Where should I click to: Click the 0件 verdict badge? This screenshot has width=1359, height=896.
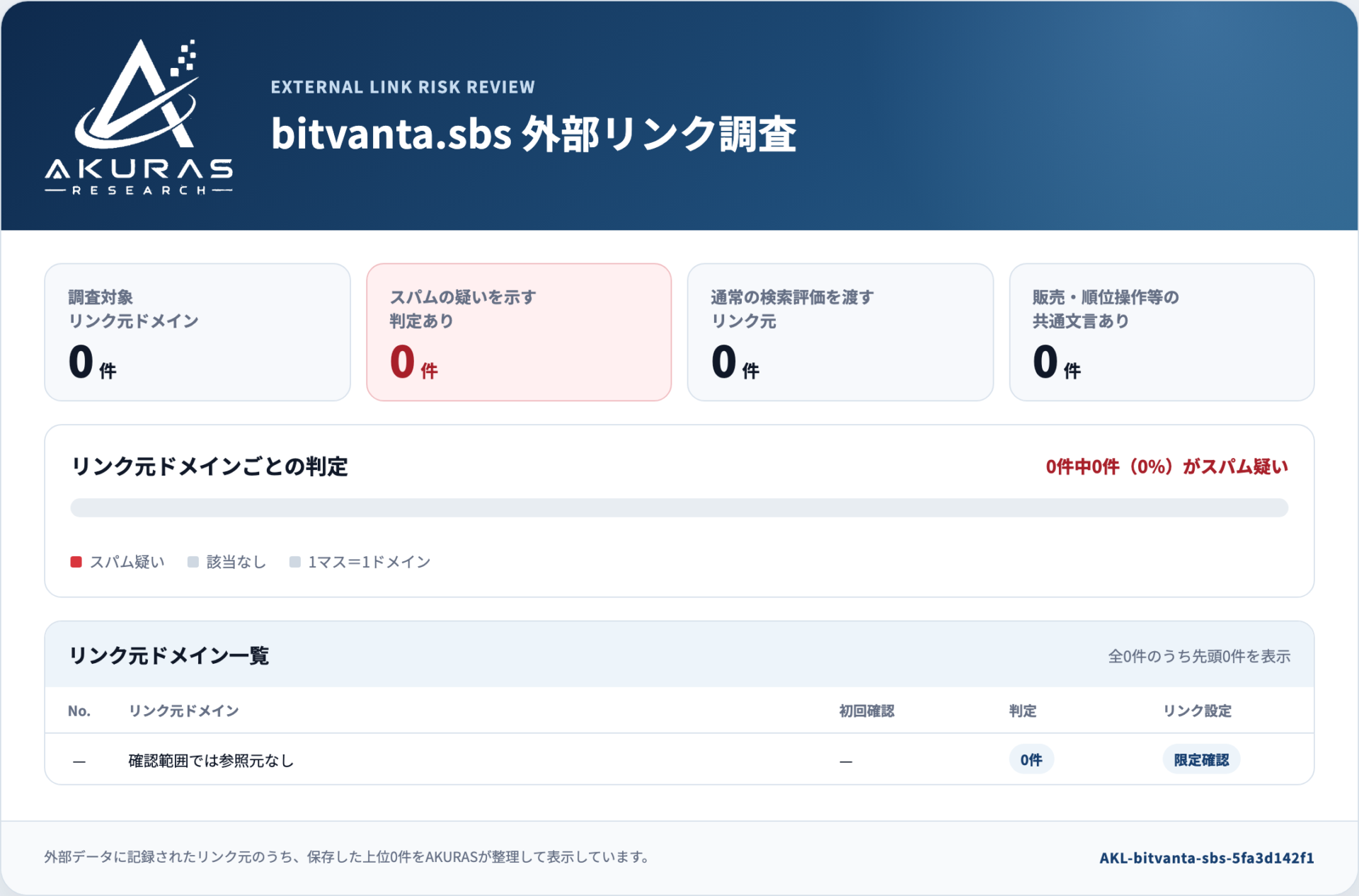coord(1031,759)
